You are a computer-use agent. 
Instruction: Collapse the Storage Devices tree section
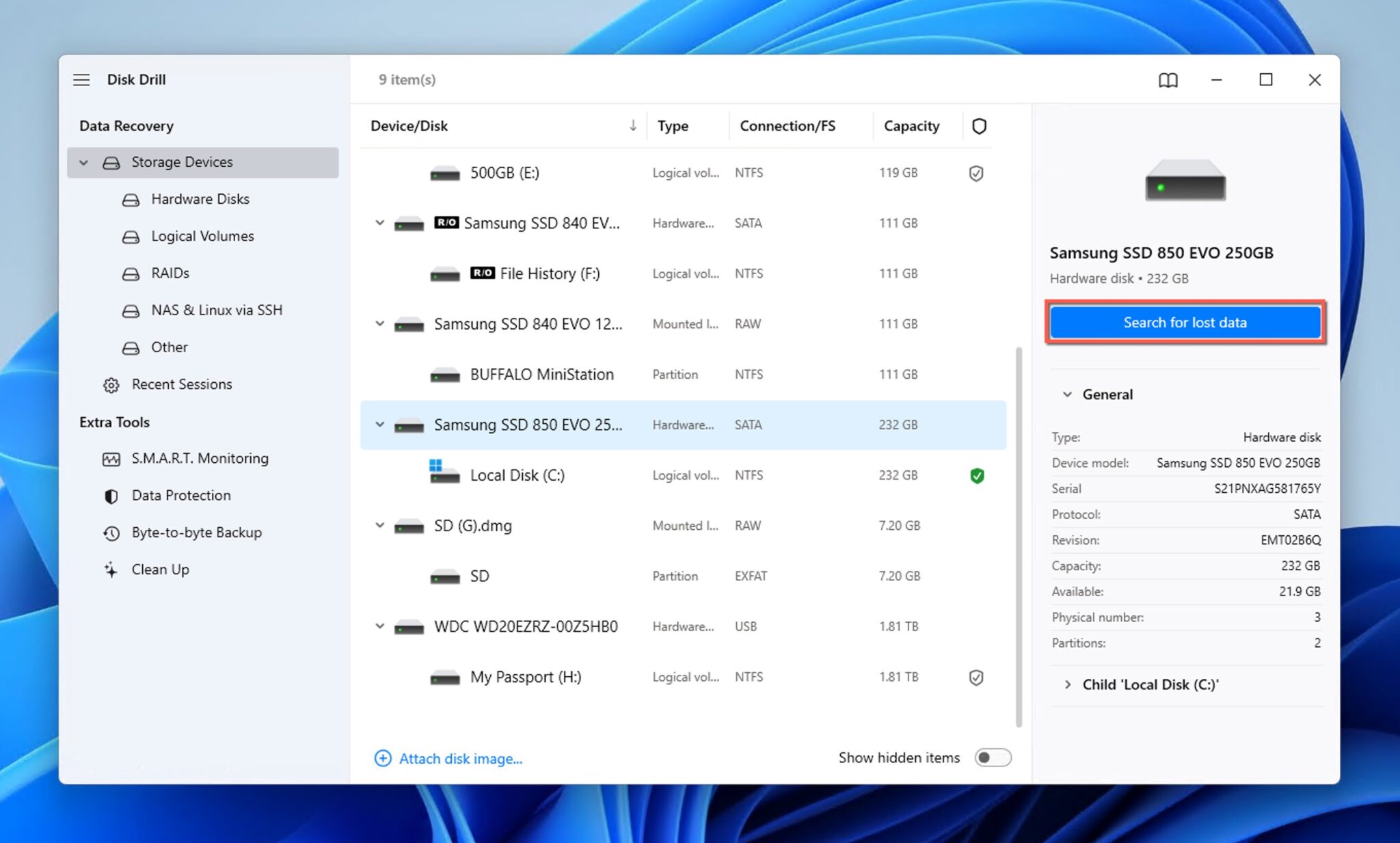[x=83, y=163]
